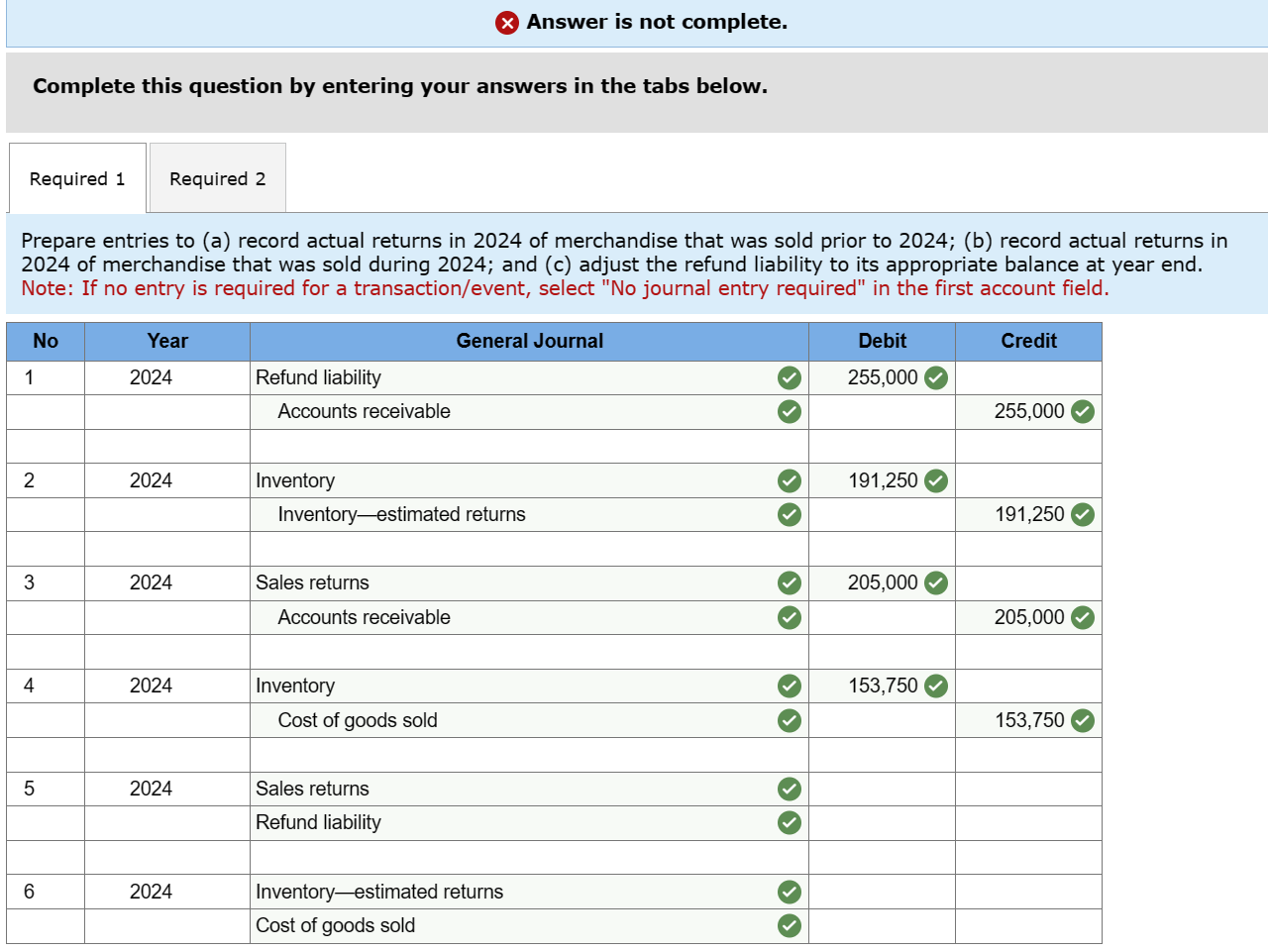1268x952 pixels.
Task: Click the empty credit cell for Refund liability in entry 5
Action: click(x=1028, y=822)
